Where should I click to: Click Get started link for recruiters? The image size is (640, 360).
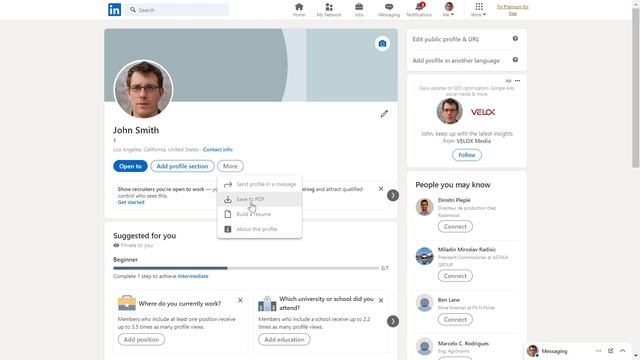pos(131,202)
